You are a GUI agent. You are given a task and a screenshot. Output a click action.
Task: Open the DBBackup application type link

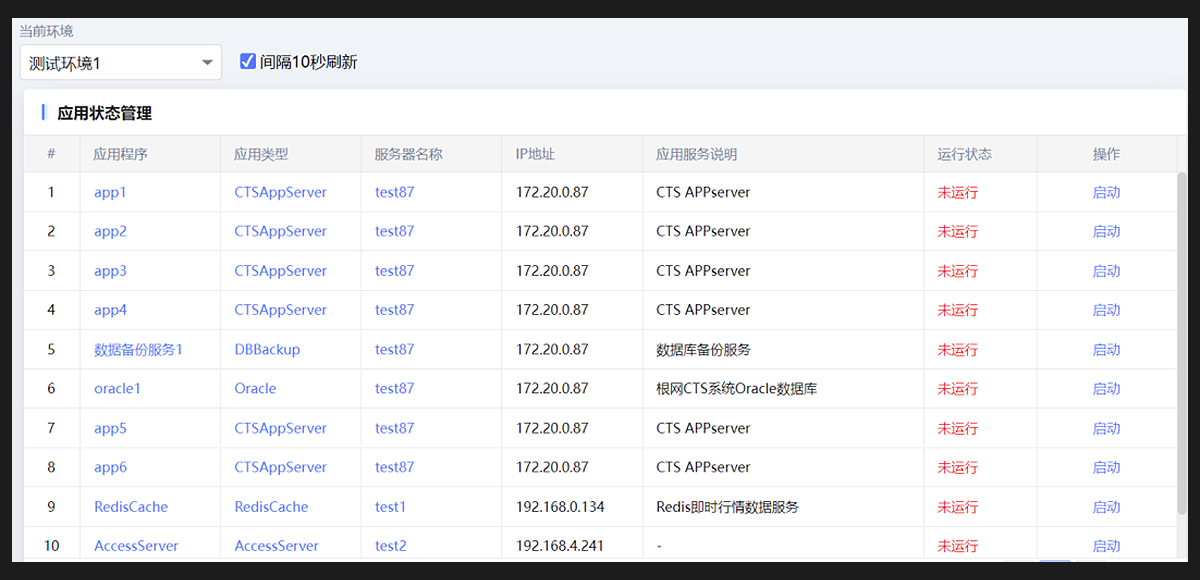click(x=267, y=350)
